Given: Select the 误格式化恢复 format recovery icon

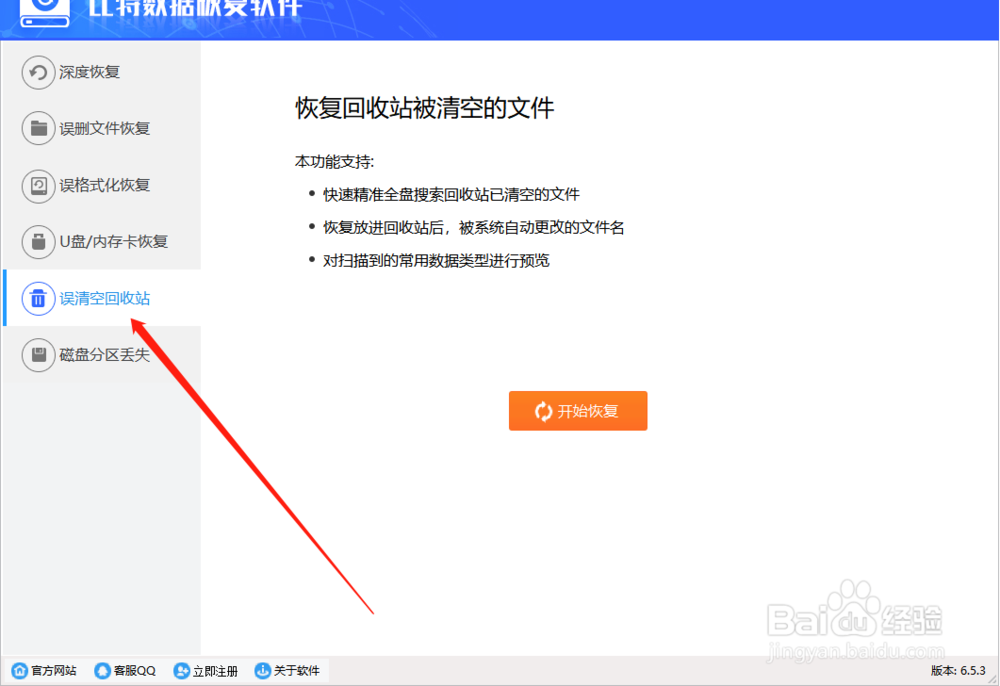Looking at the screenshot, I should (38, 185).
